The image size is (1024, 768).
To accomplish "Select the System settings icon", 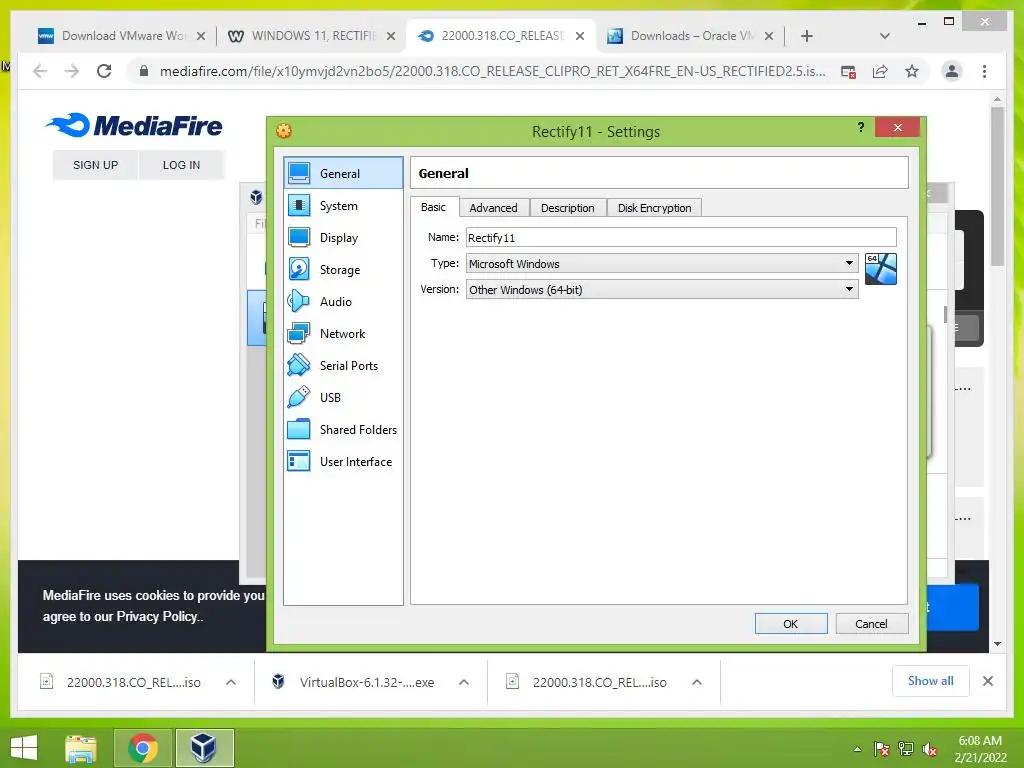I will click(299, 206).
